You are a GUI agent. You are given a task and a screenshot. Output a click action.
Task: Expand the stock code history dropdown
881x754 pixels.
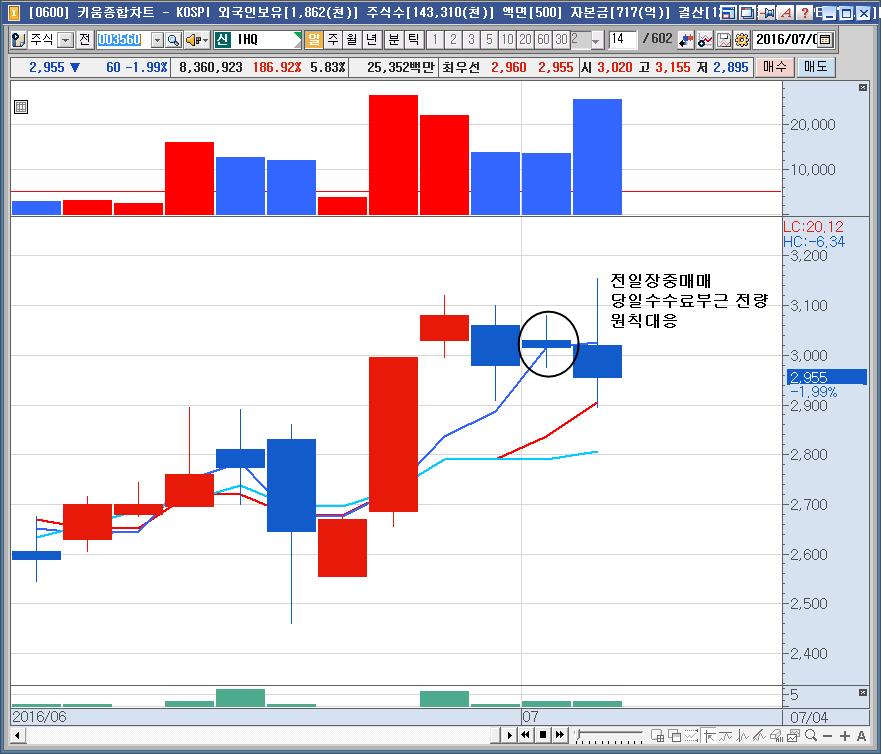click(157, 40)
